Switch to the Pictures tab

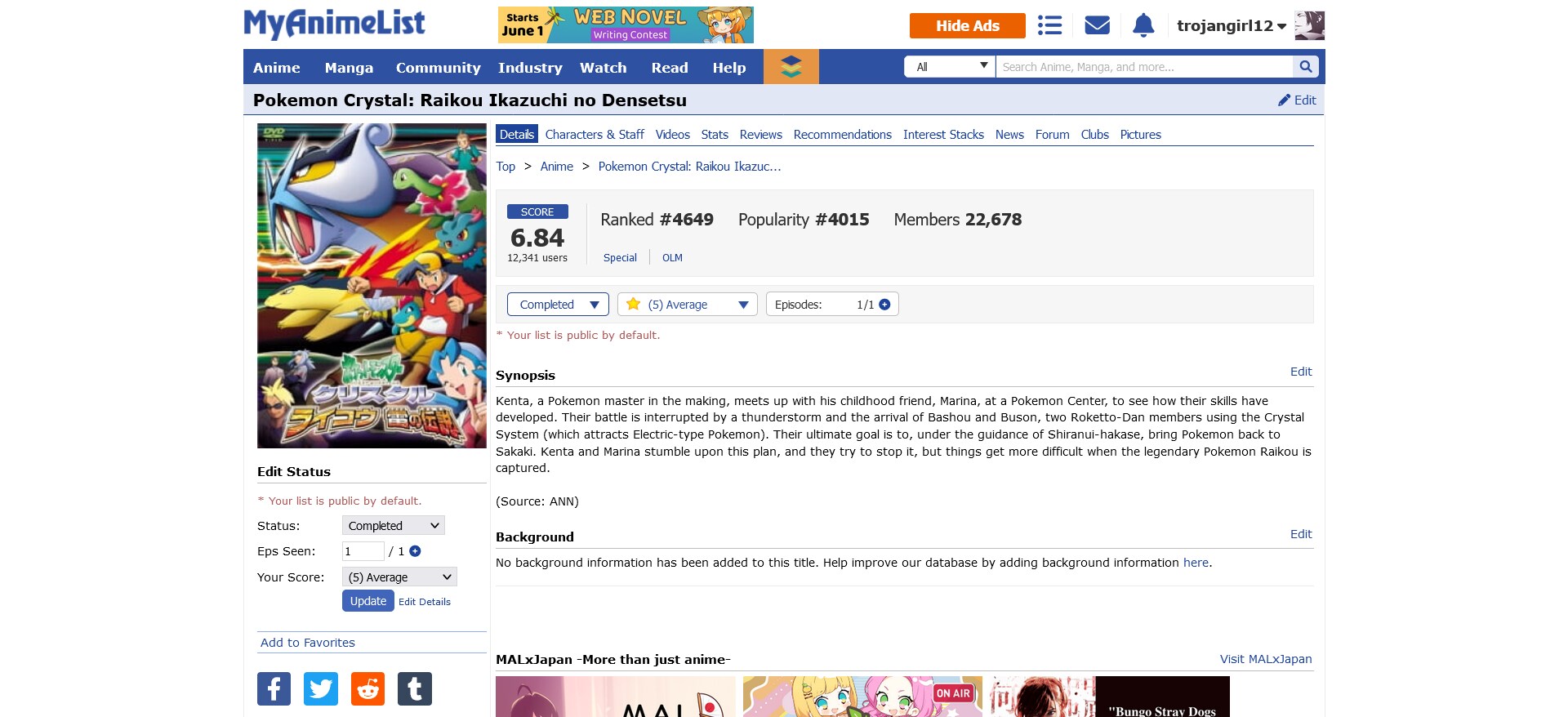(1141, 135)
